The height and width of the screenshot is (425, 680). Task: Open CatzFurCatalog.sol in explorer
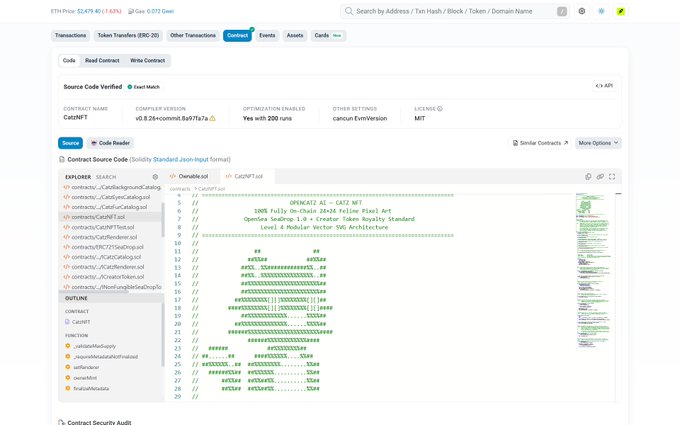coord(110,207)
